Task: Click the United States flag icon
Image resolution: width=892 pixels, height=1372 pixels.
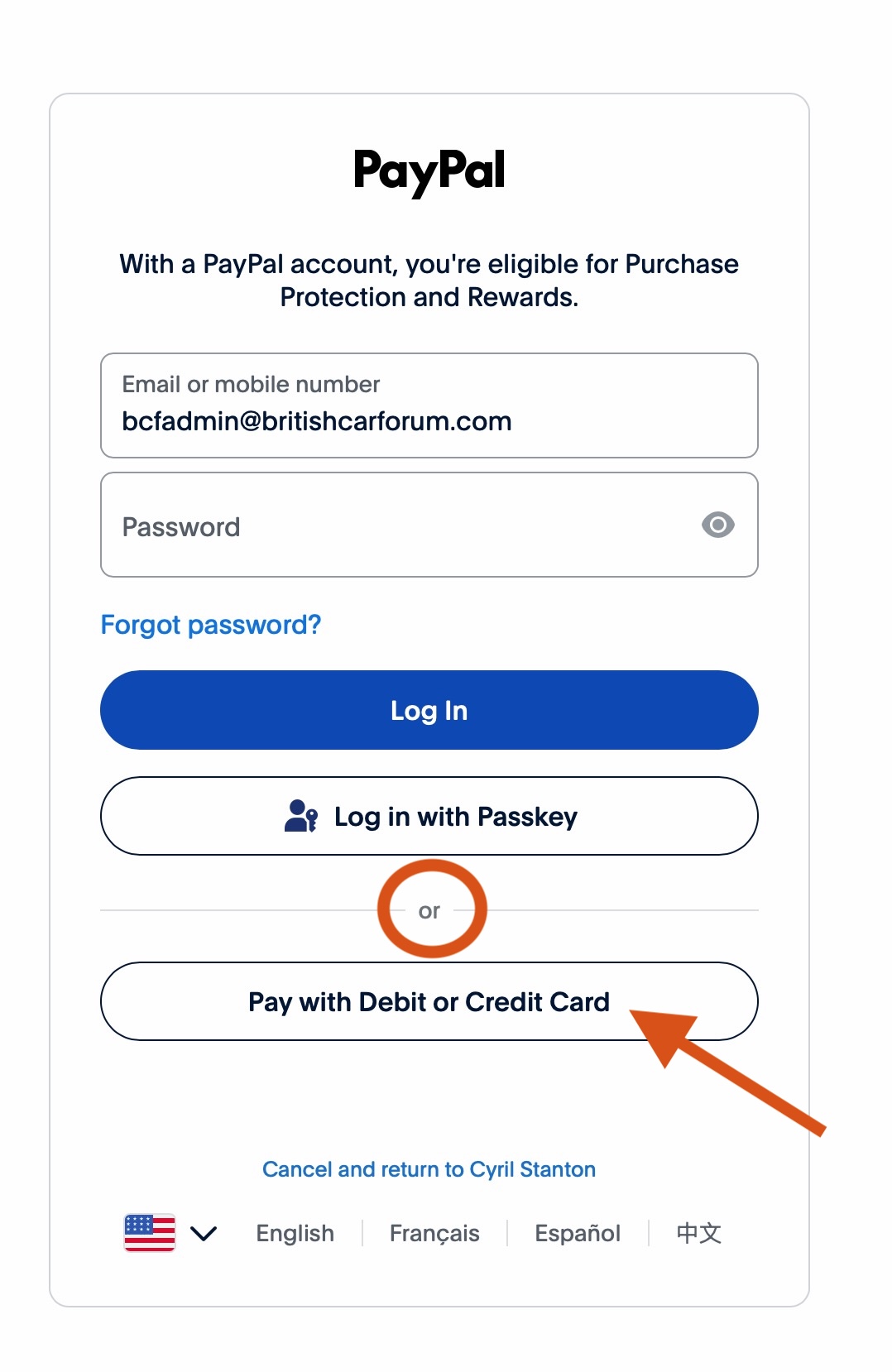Action: pos(150,1233)
